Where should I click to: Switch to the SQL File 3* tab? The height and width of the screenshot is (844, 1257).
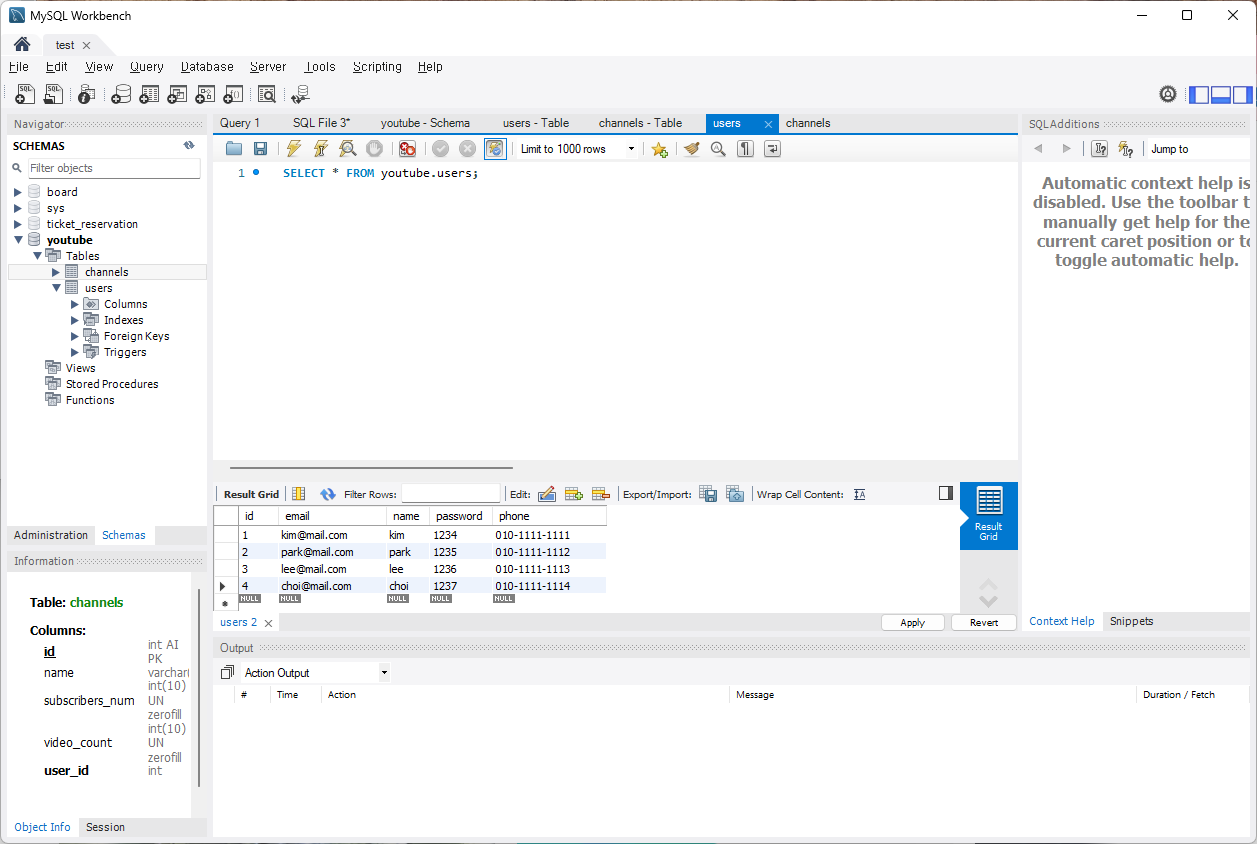tap(321, 123)
